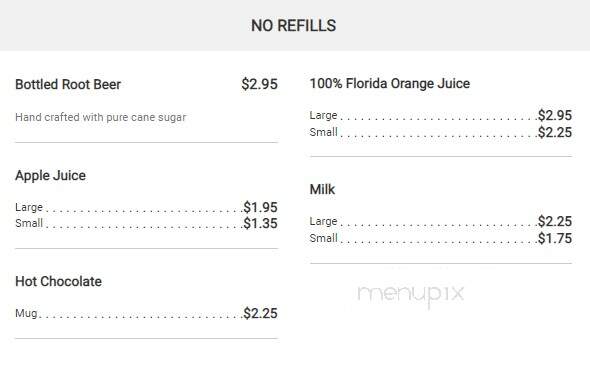Image resolution: width=590 pixels, height=376 pixels.
Task: Select the Small Orange Juice option
Action: click(441, 132)
